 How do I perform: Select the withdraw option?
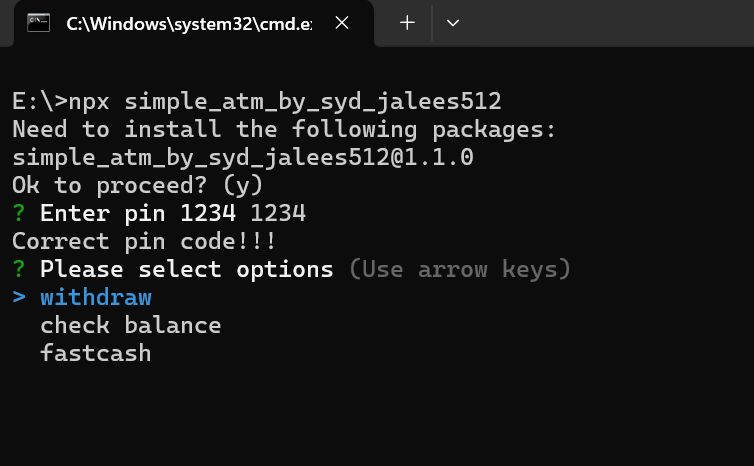click(96, 297)
